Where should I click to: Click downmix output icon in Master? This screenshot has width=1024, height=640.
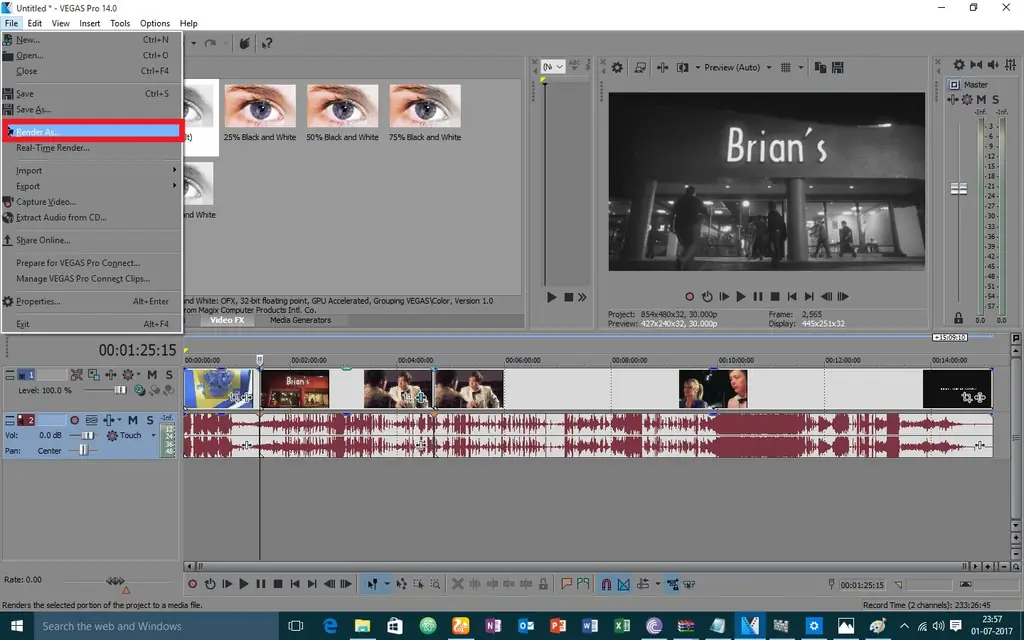tap(976, 65)
